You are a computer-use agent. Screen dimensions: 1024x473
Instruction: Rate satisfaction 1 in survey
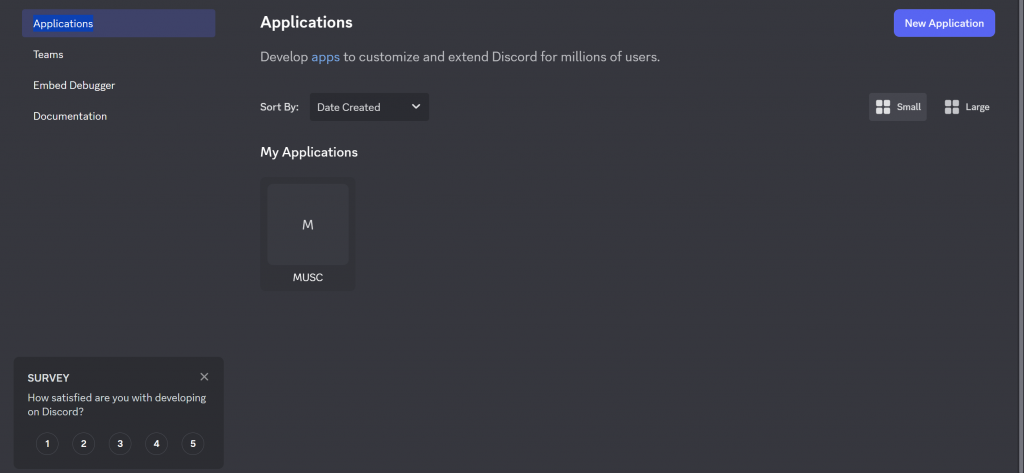(47, 443)
